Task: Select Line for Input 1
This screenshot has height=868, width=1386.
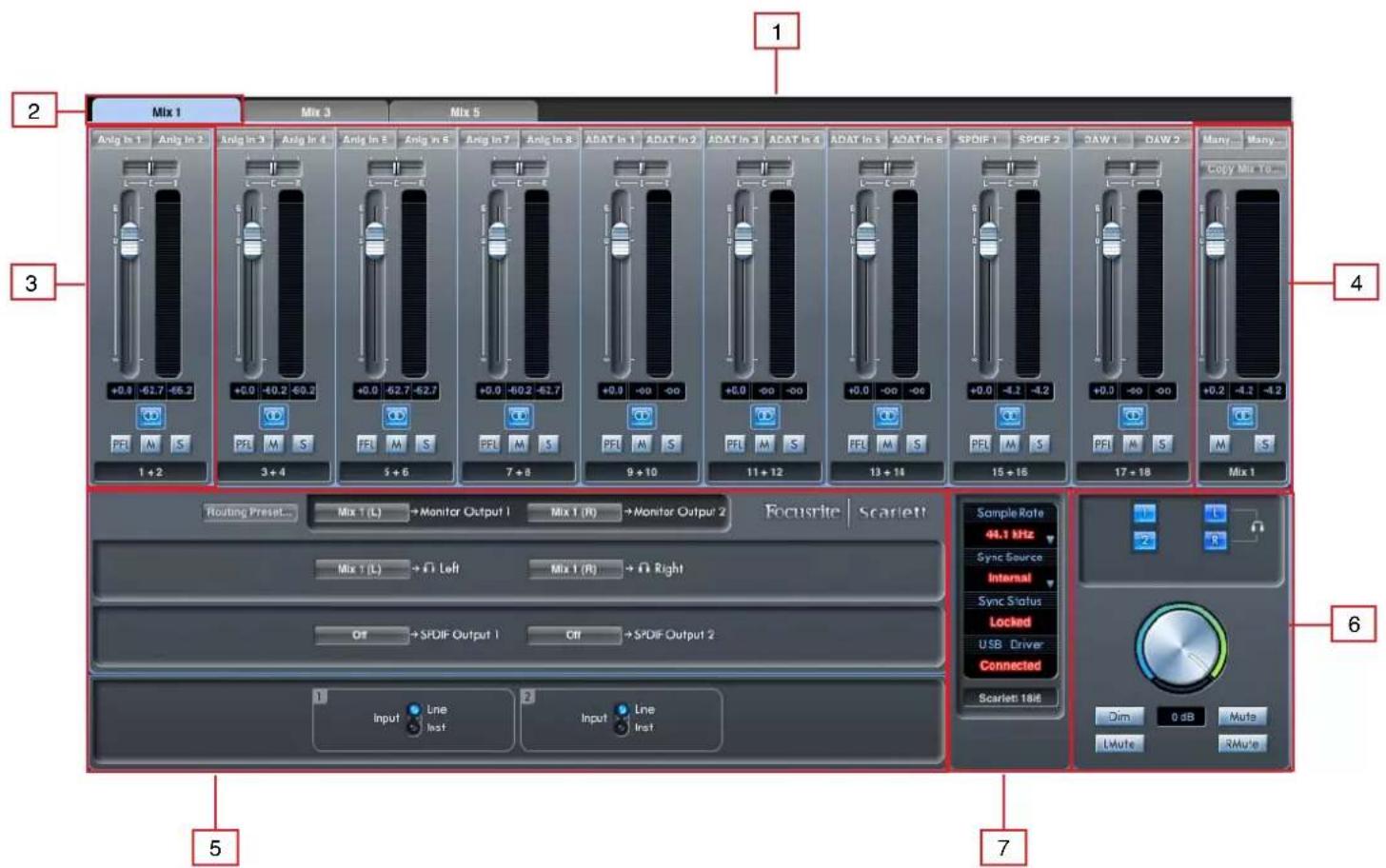Action: tap(414, 710)
